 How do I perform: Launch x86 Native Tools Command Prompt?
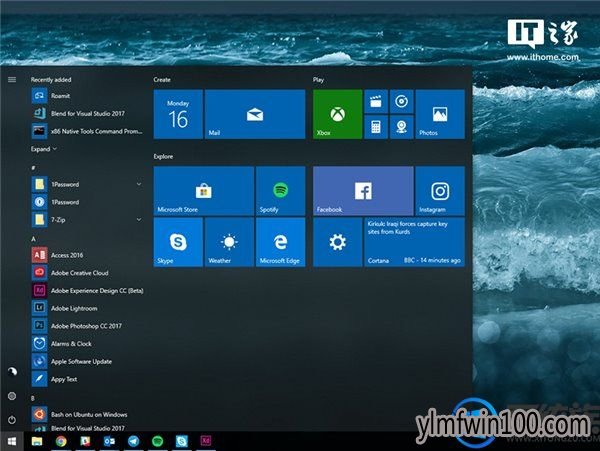[x=87, y=131]
